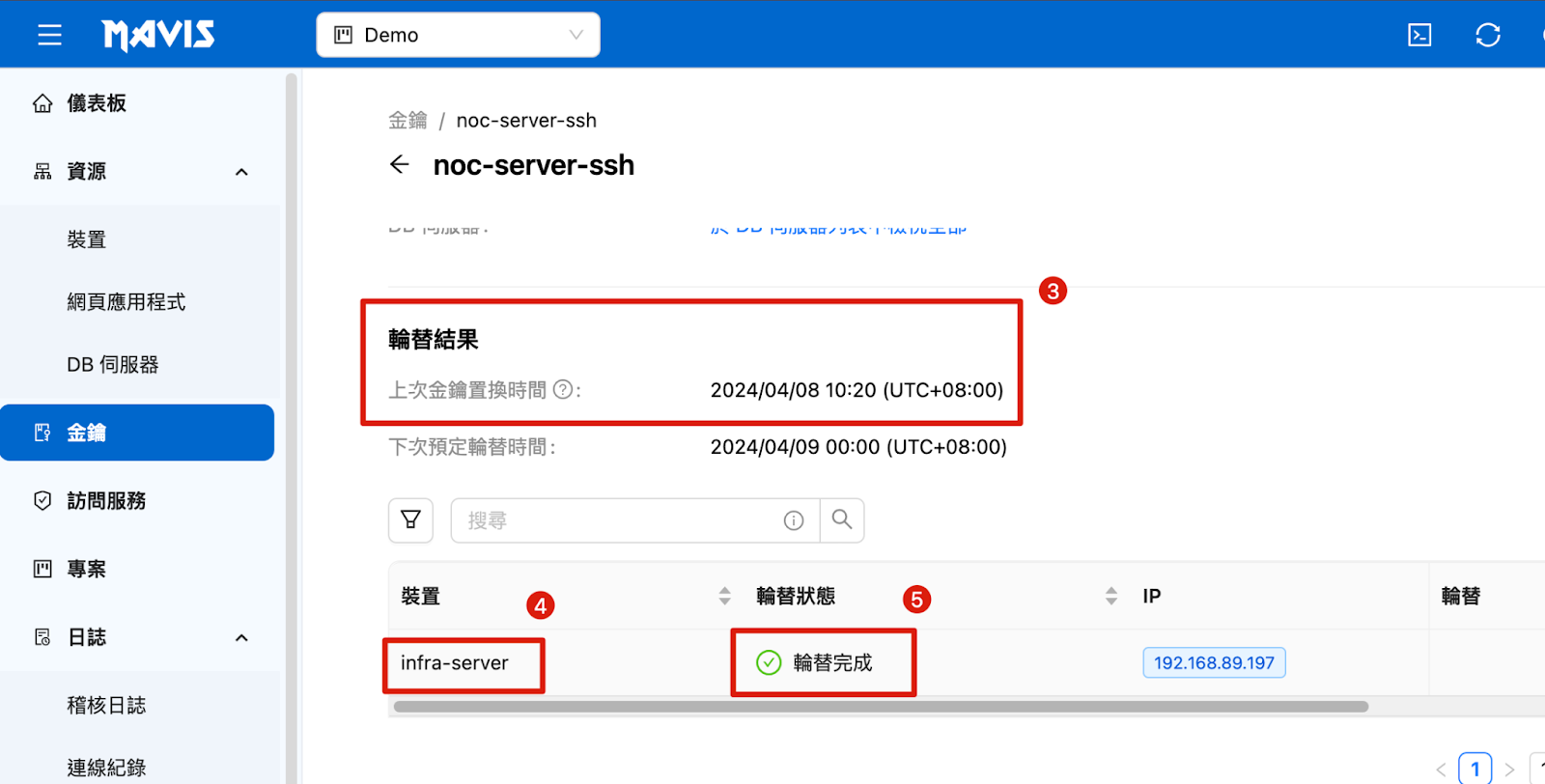Open 訪問服務 in the sidebar
The image size is (1545, 784).
tap(106, 501)
